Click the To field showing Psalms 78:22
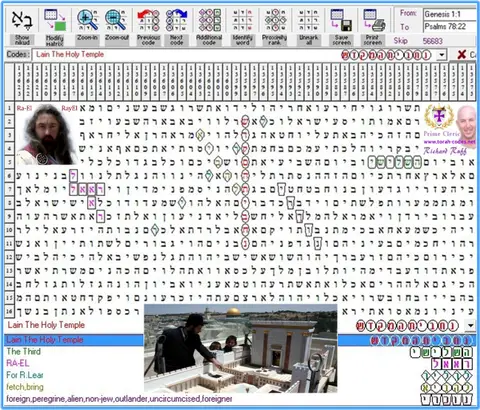The width and height of the screenshot is (480, 410). [x=449, y=26]
